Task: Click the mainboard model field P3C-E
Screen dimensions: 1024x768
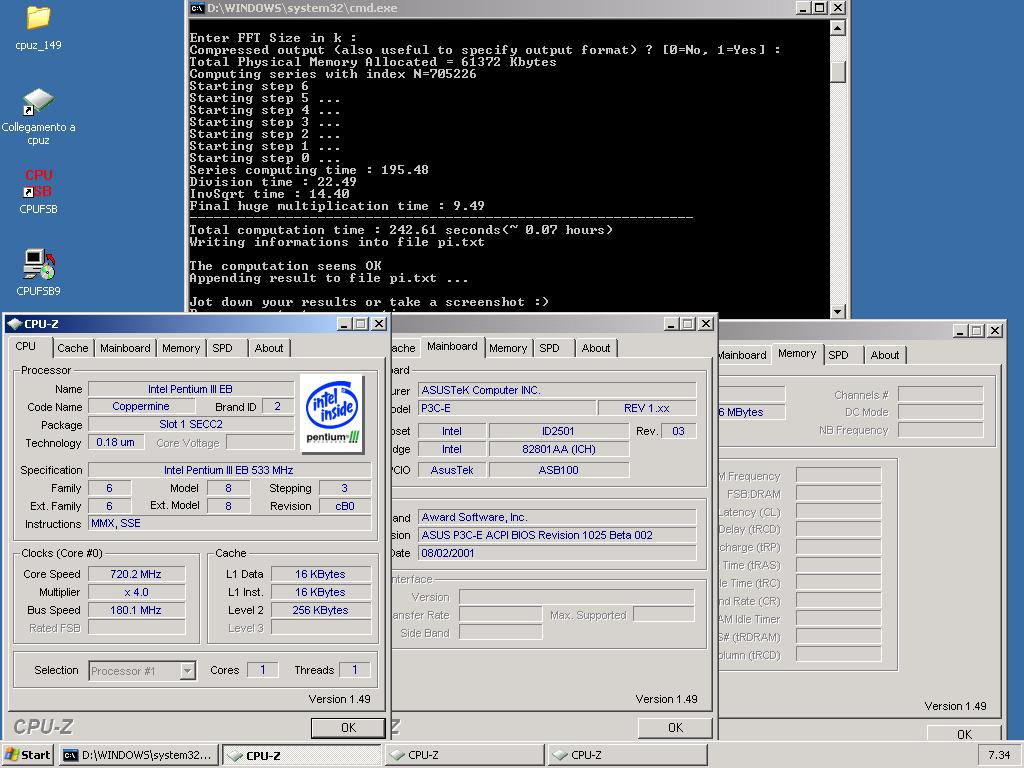Action: (x=507, y=408)
